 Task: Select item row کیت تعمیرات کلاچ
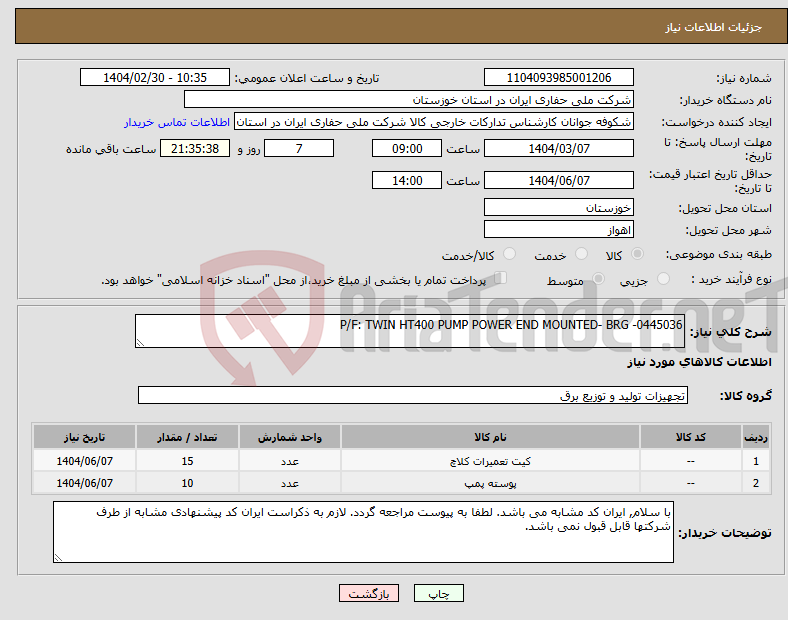(402, 460)
